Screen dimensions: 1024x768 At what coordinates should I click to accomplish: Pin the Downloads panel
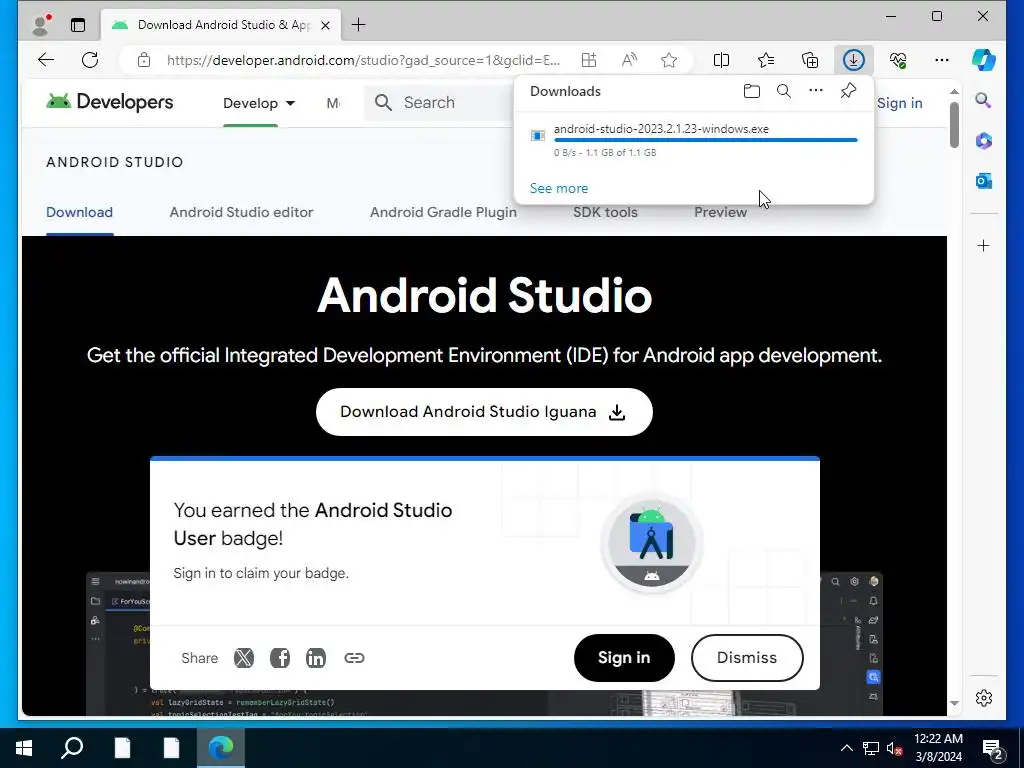pyautogui.click(x=848, y=91)
